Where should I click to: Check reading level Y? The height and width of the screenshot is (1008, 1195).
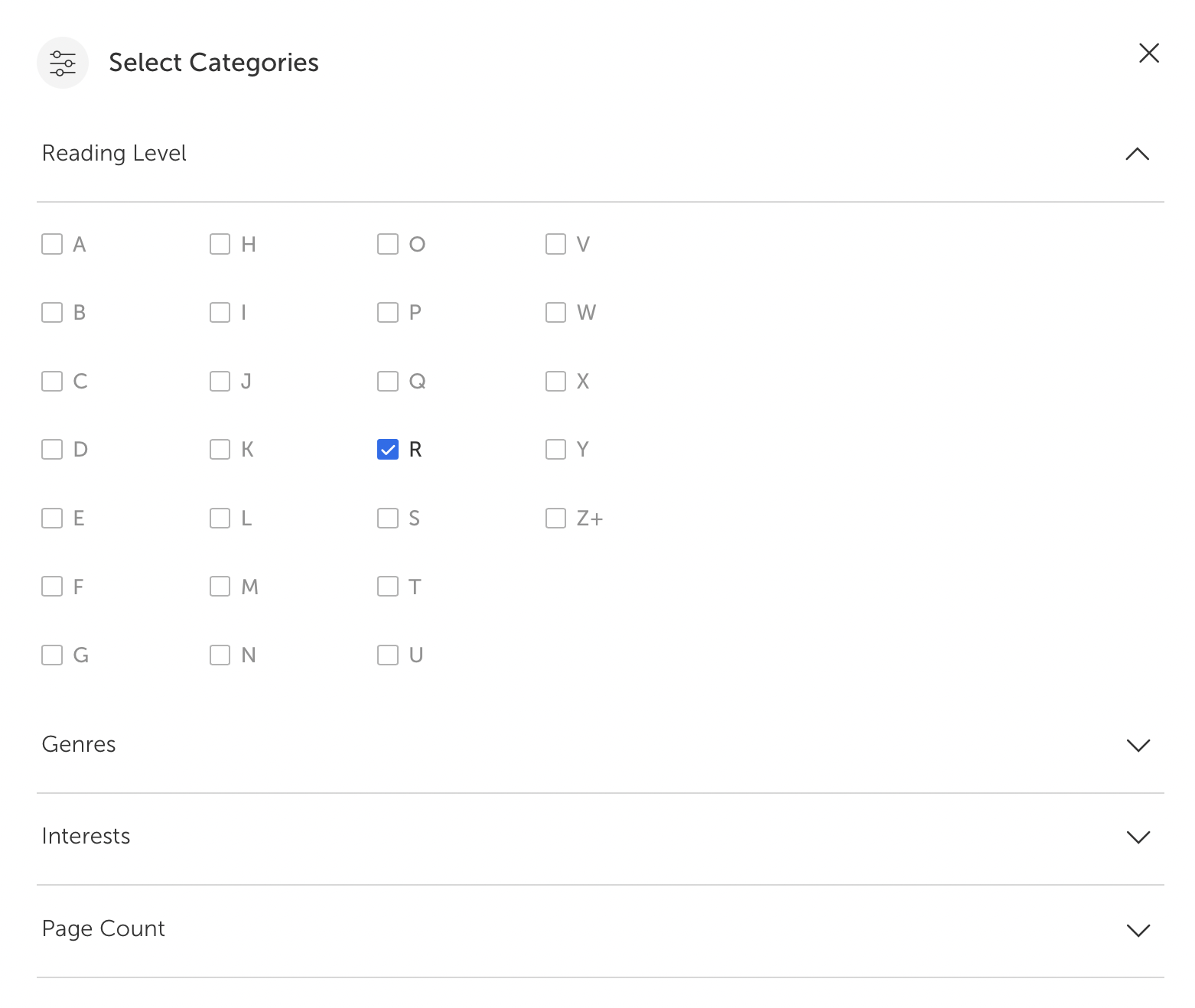pos(555,449)
